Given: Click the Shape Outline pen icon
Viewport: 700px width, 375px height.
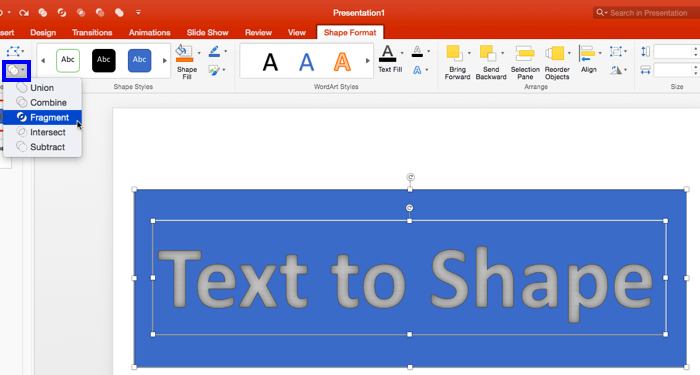Looking at the screenshot, I should [215, 51].
